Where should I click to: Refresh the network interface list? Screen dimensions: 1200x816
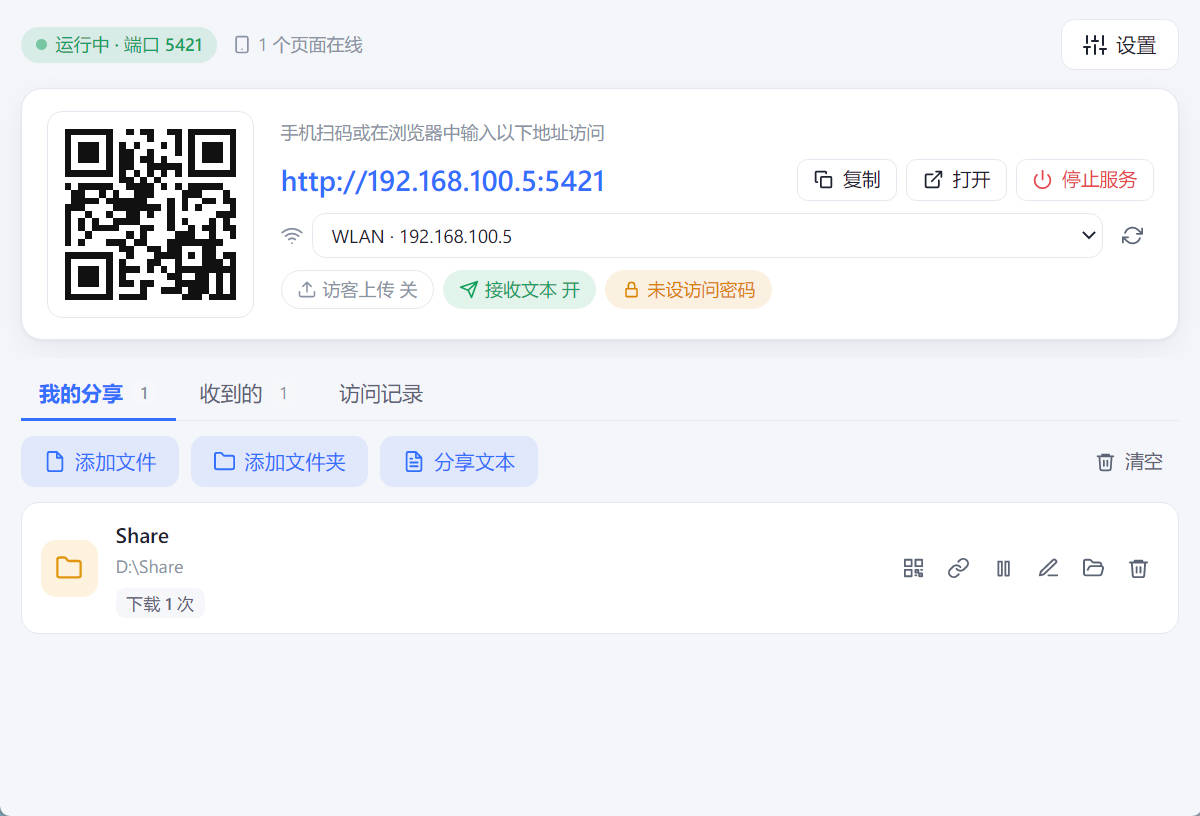tap(1132, 236)
